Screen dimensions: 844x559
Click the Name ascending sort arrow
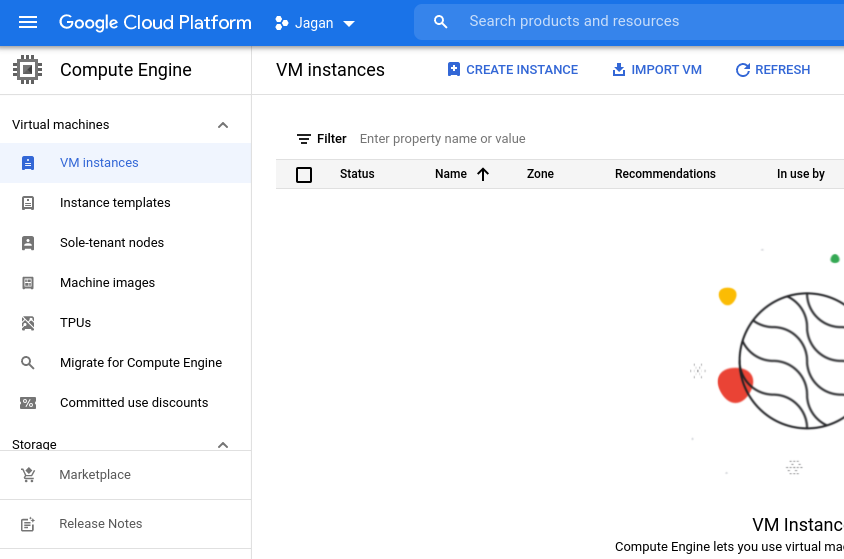pos(483,174)
